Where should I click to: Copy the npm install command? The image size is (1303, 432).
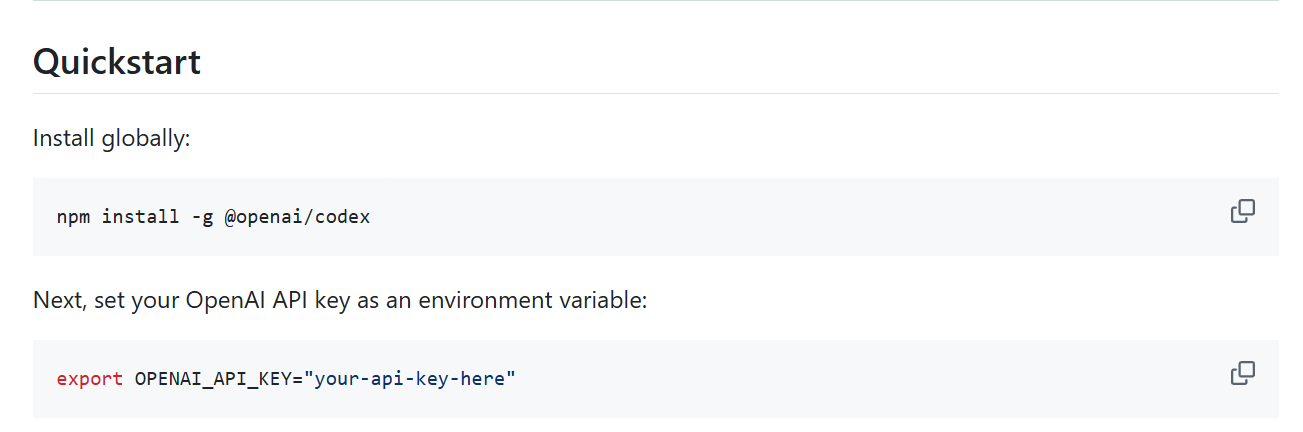click(x=1242, y=211)
